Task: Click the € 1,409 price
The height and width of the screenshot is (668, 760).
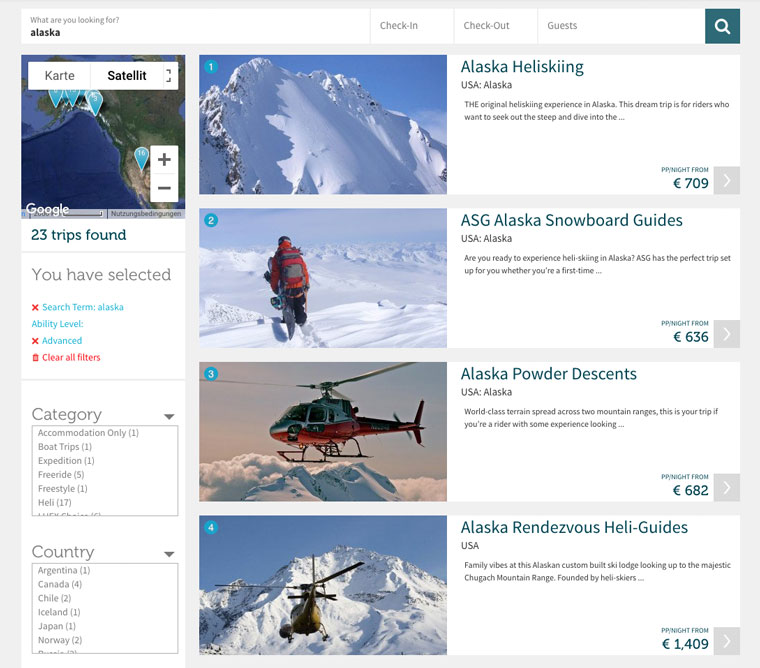Action: 685,644
